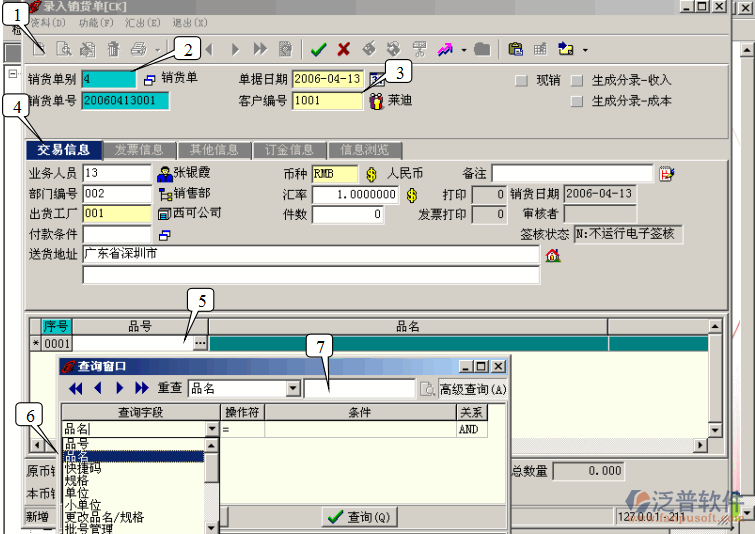Screen dimensions: 755x534
Task: Switch to 交易信息 tab
Action: point(64,150)
